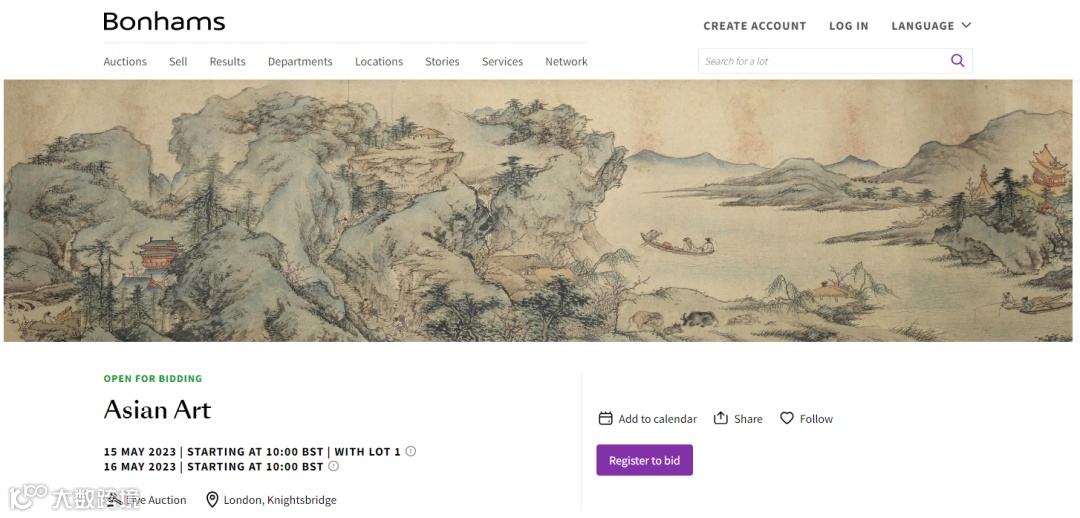Open the Departments menu
Image resolution: width=1080 pixels, height=518 pixels.
click(300, 61)
